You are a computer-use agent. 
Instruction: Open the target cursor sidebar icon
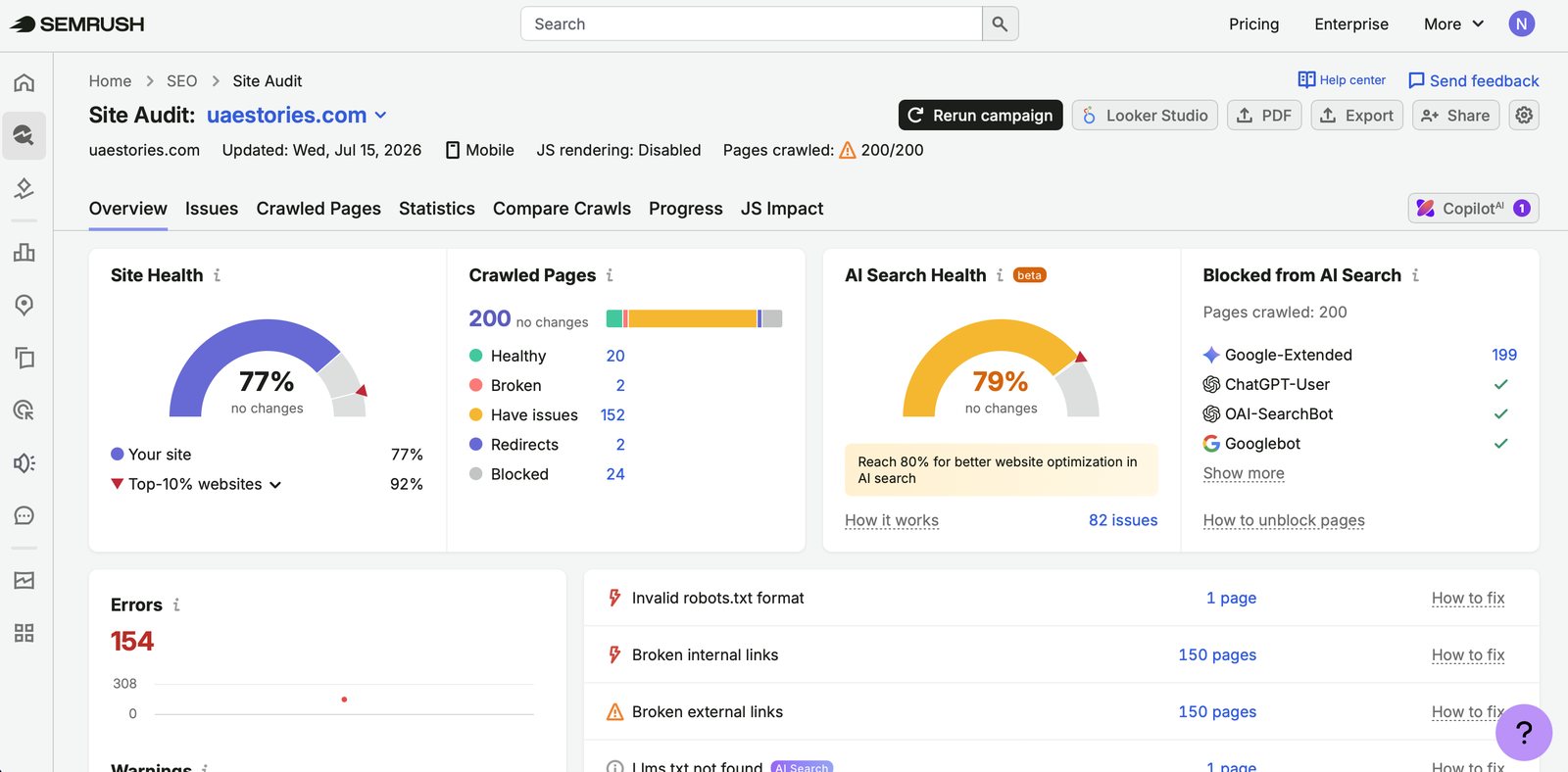click(x=24, y=410)
